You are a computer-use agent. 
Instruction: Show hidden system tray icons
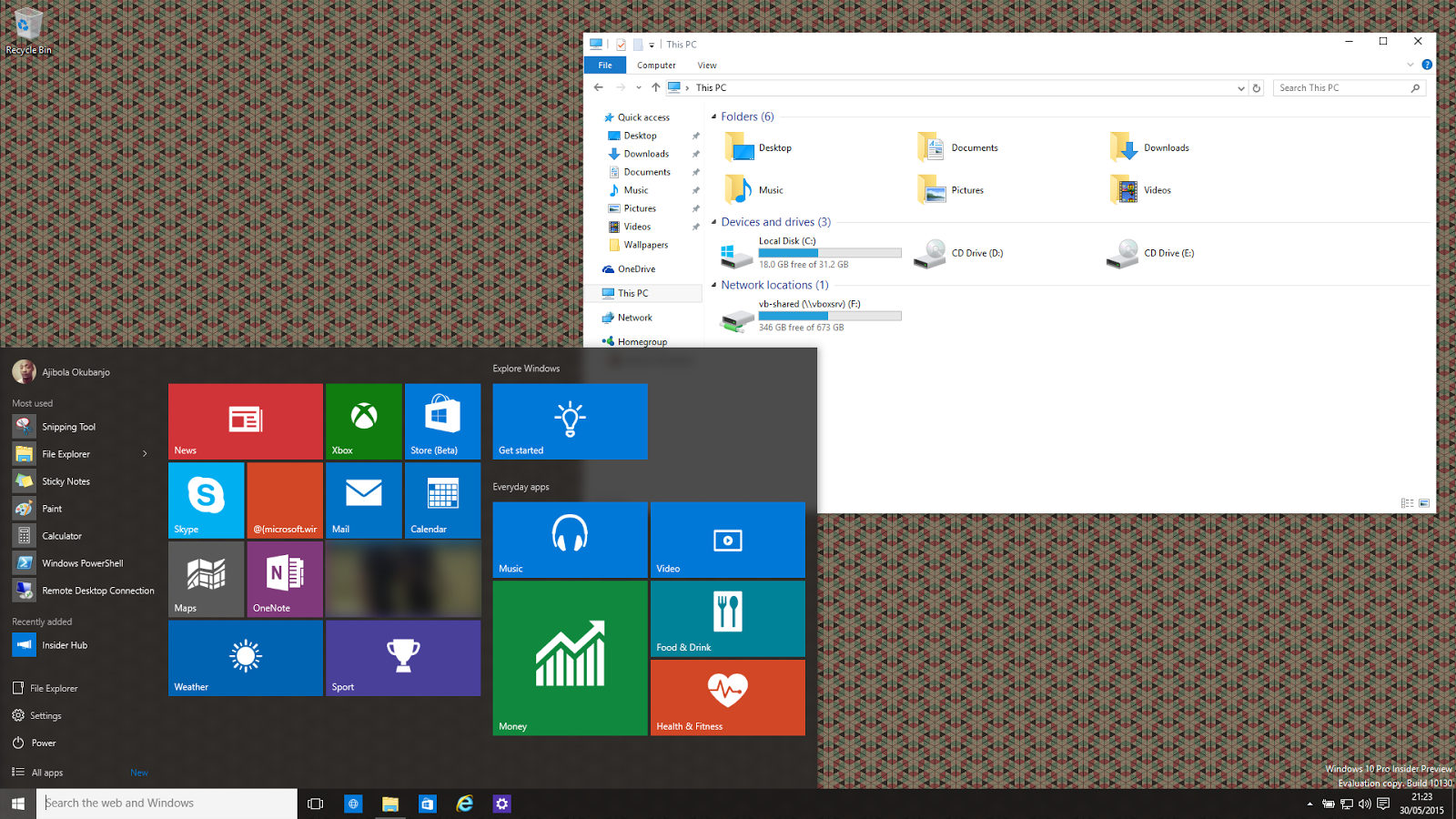tap(1309, 804)
